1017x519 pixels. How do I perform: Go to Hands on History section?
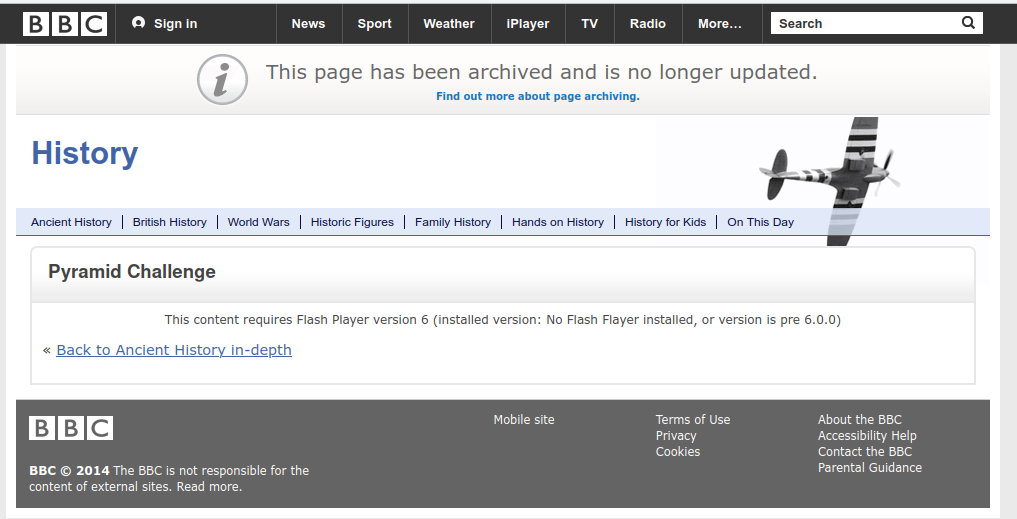tap(558, 222)
